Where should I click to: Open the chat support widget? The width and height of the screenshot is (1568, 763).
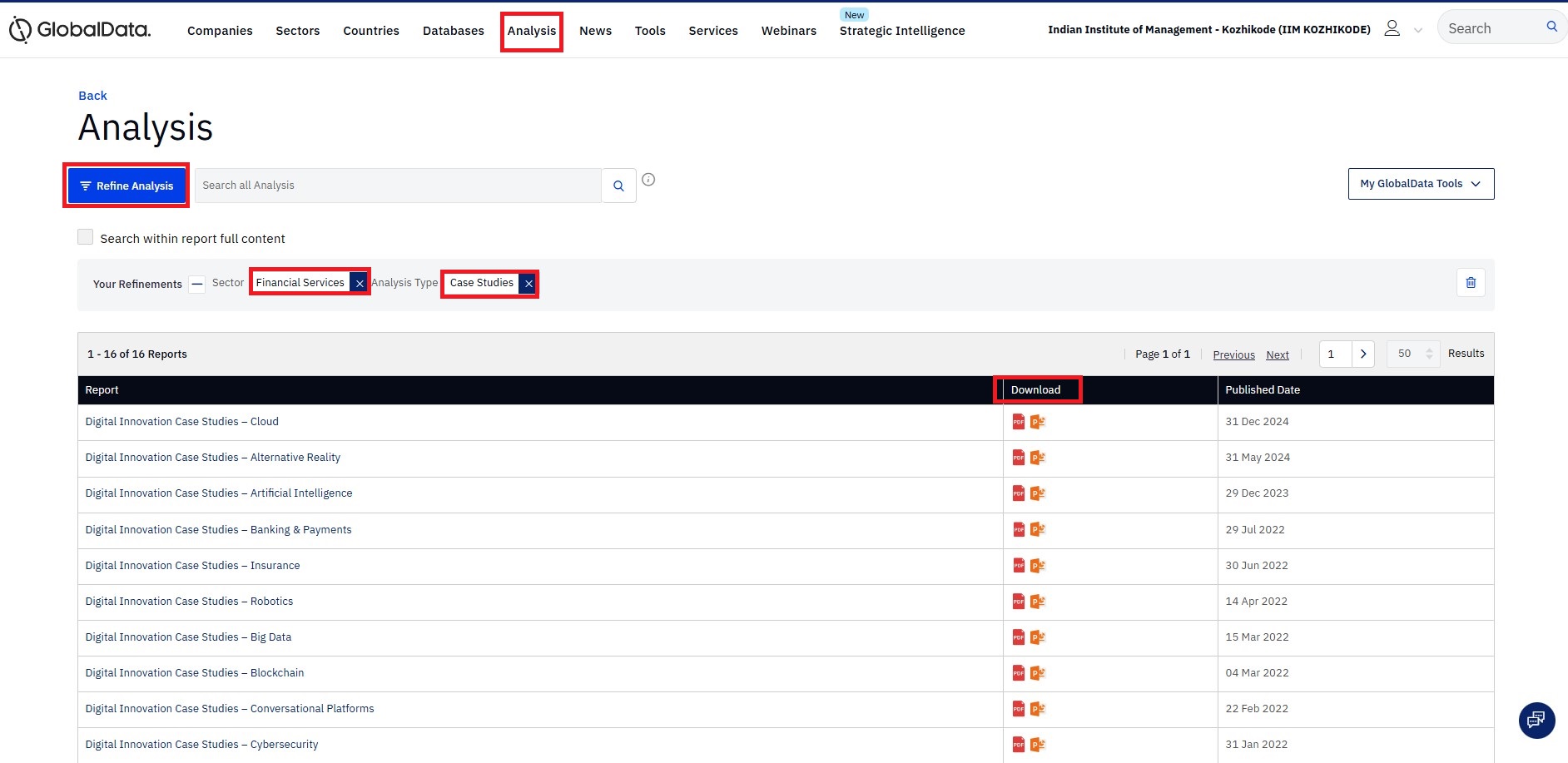[1536, 720]
